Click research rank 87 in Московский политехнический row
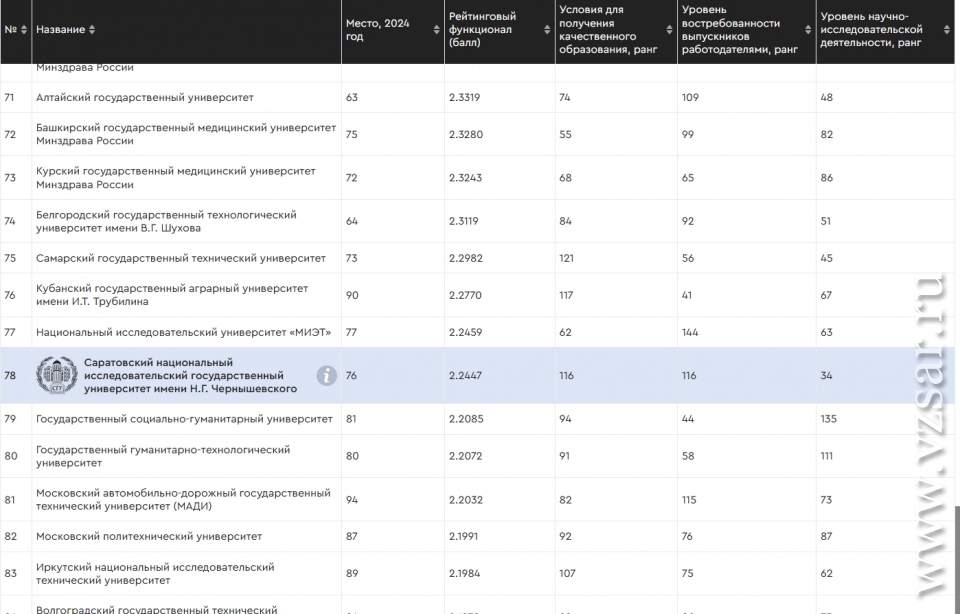The height and width of the screenshot is (614, 960). pos(826,536)
